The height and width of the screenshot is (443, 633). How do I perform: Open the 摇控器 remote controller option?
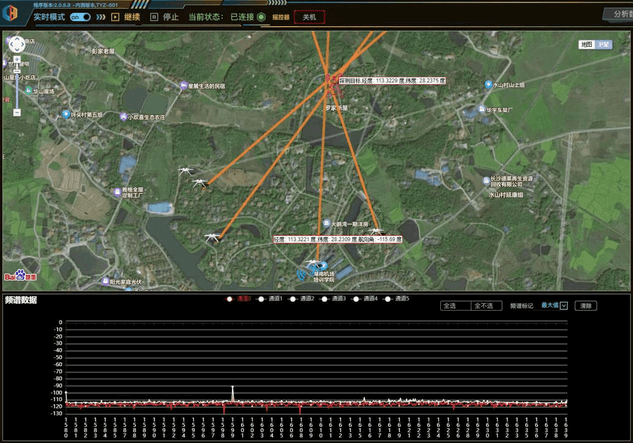tap(280, 17)
